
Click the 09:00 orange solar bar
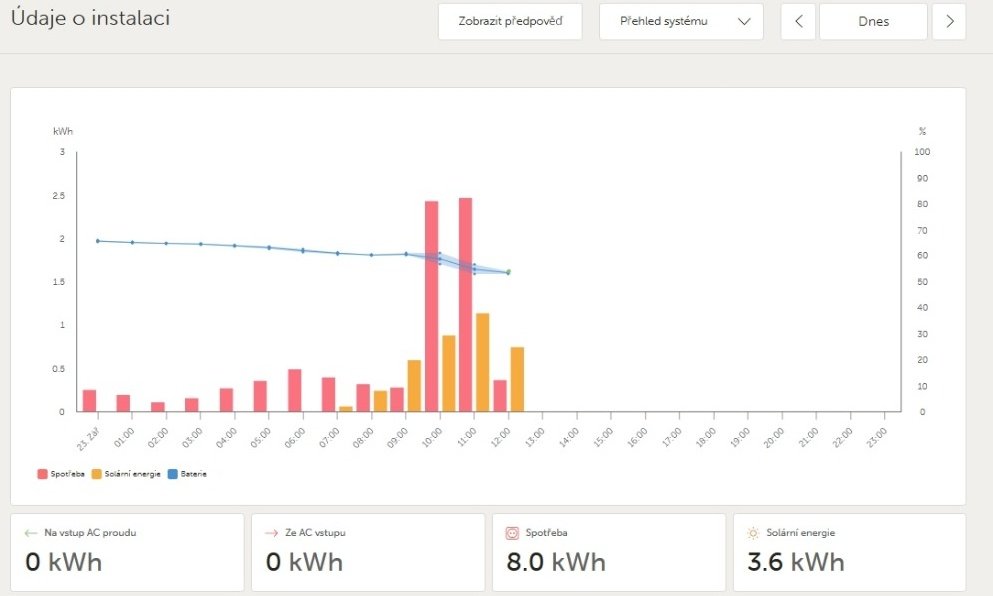click(x=414, y=385)
